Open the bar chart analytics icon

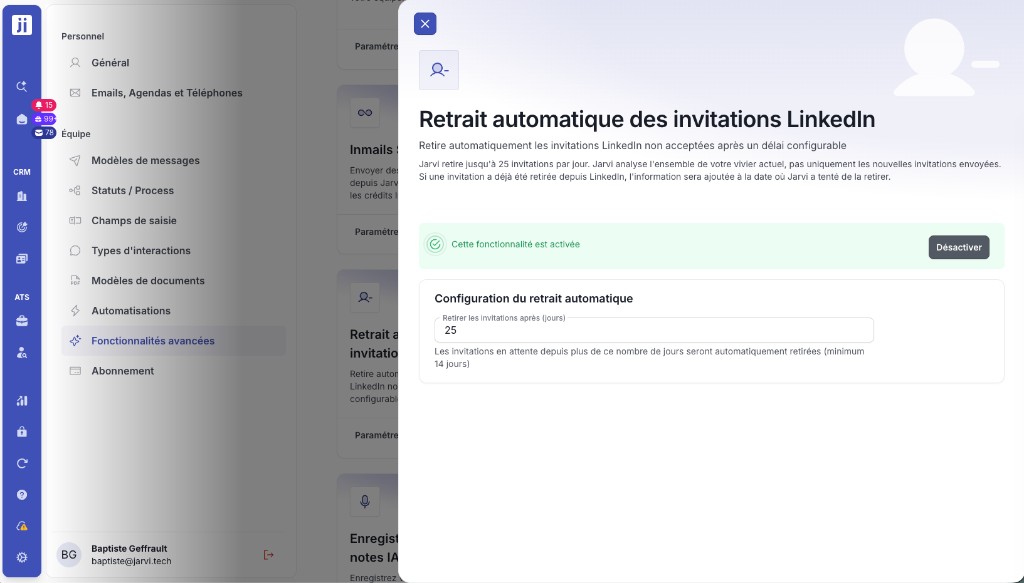point(22,400)
